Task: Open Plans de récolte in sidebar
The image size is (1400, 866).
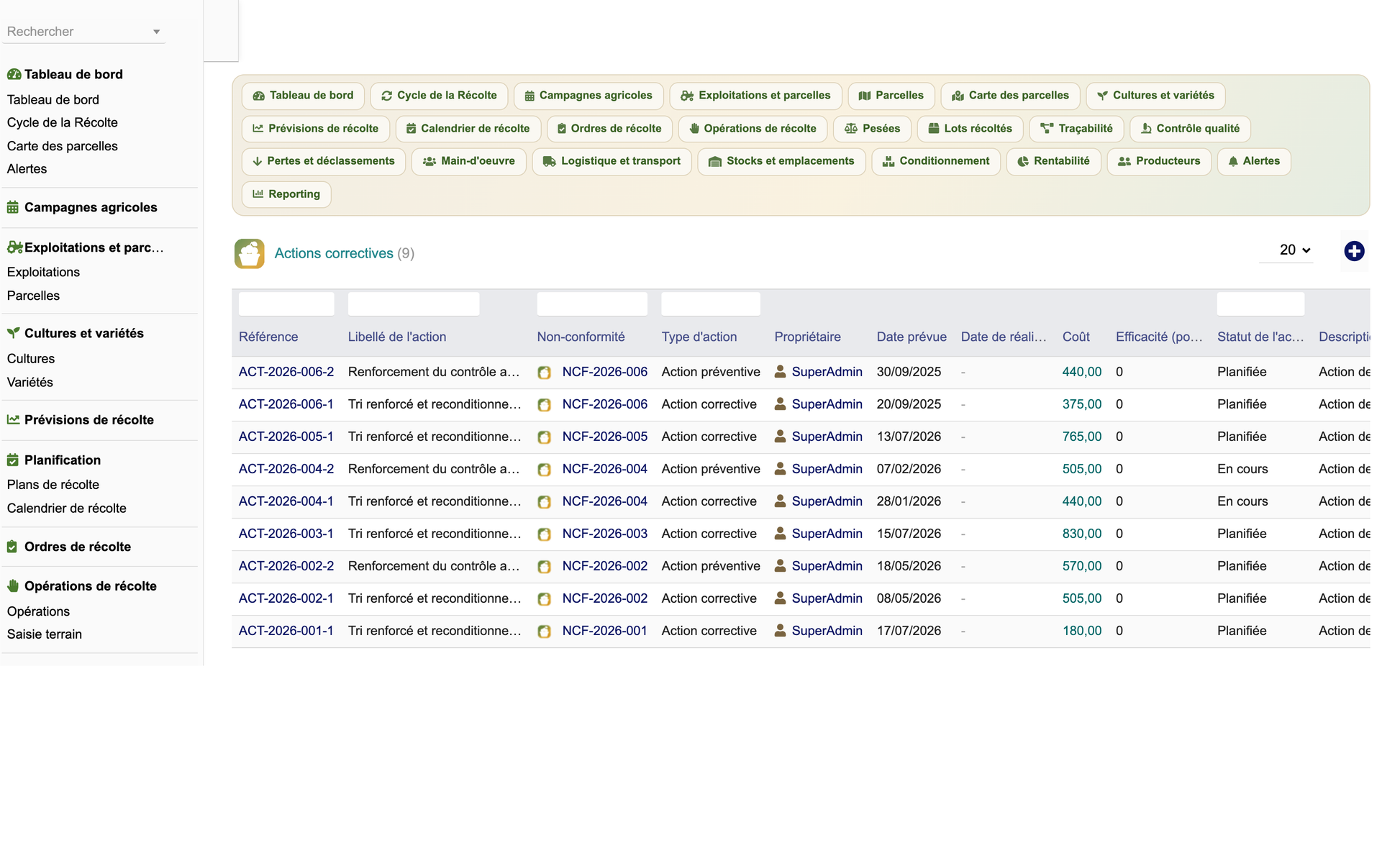Action: [x=53, y=485]
